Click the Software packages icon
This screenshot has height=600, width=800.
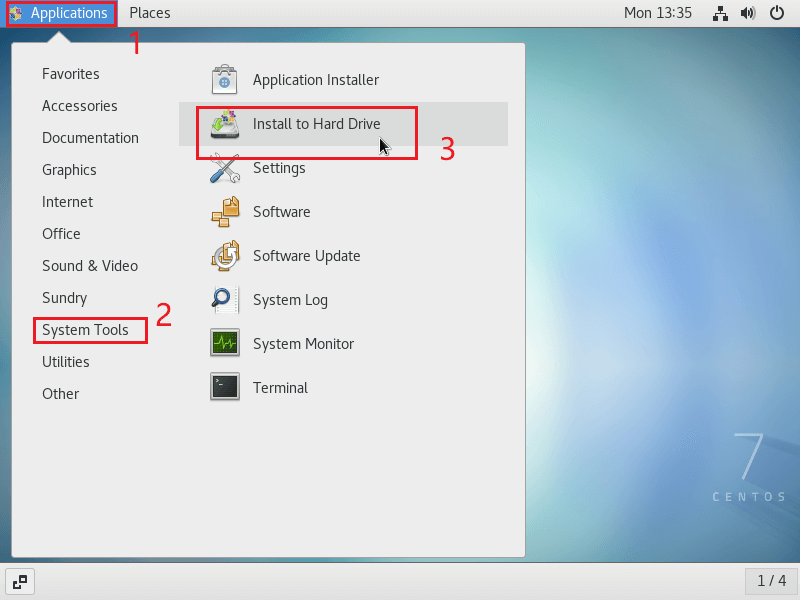tap(225, 212)
